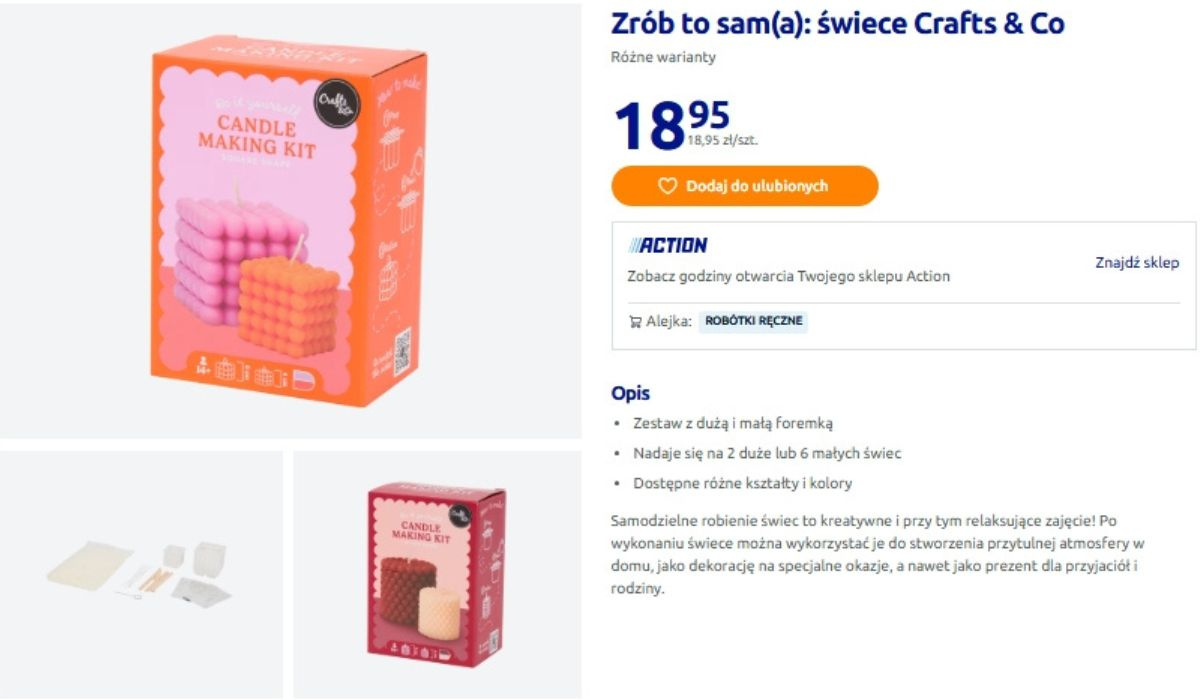View the main orange candle kit image
The image size is (1200, 700).
291,220
